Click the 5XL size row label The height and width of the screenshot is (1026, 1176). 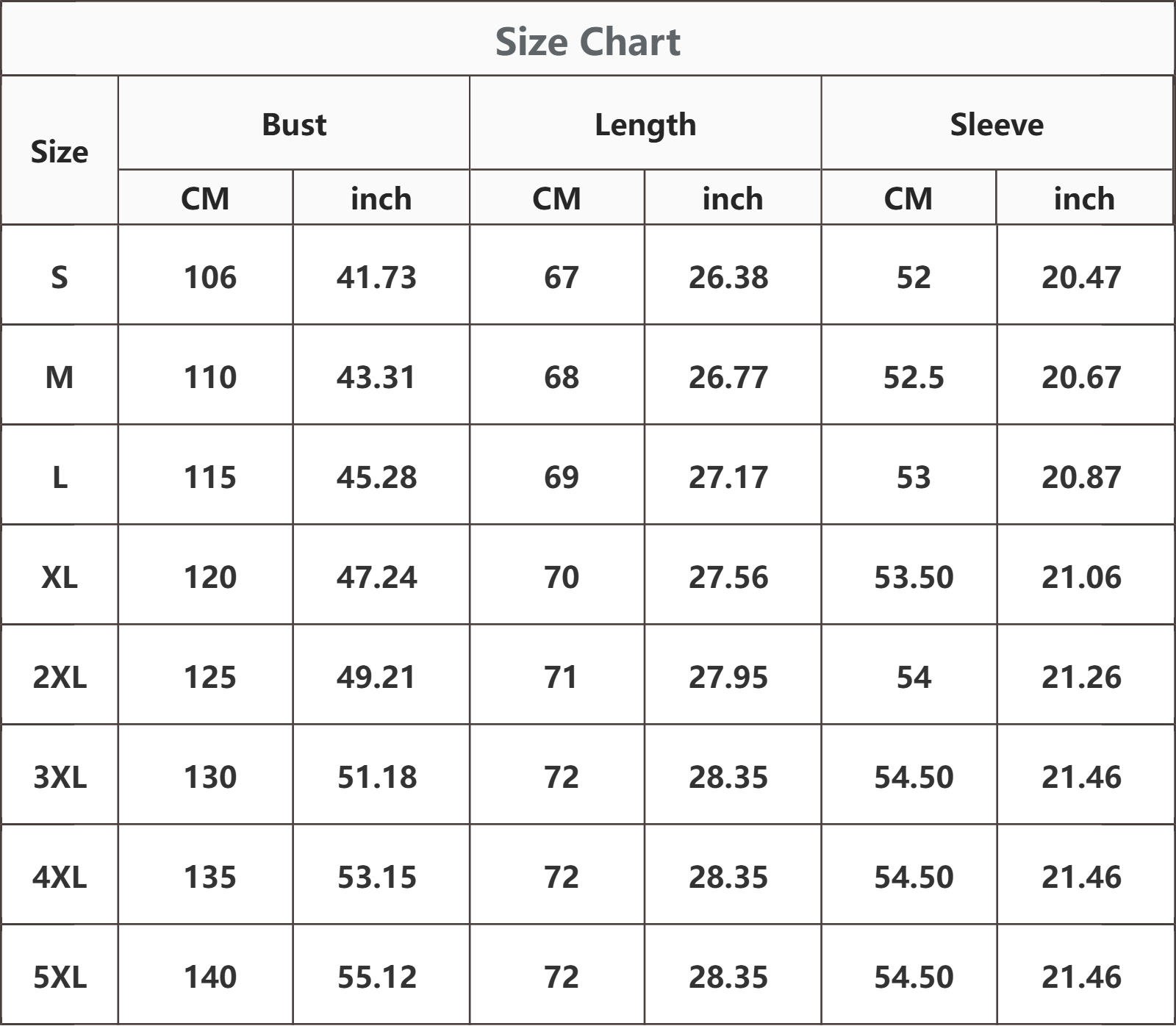pyautogui.click(x=60, y=977)
